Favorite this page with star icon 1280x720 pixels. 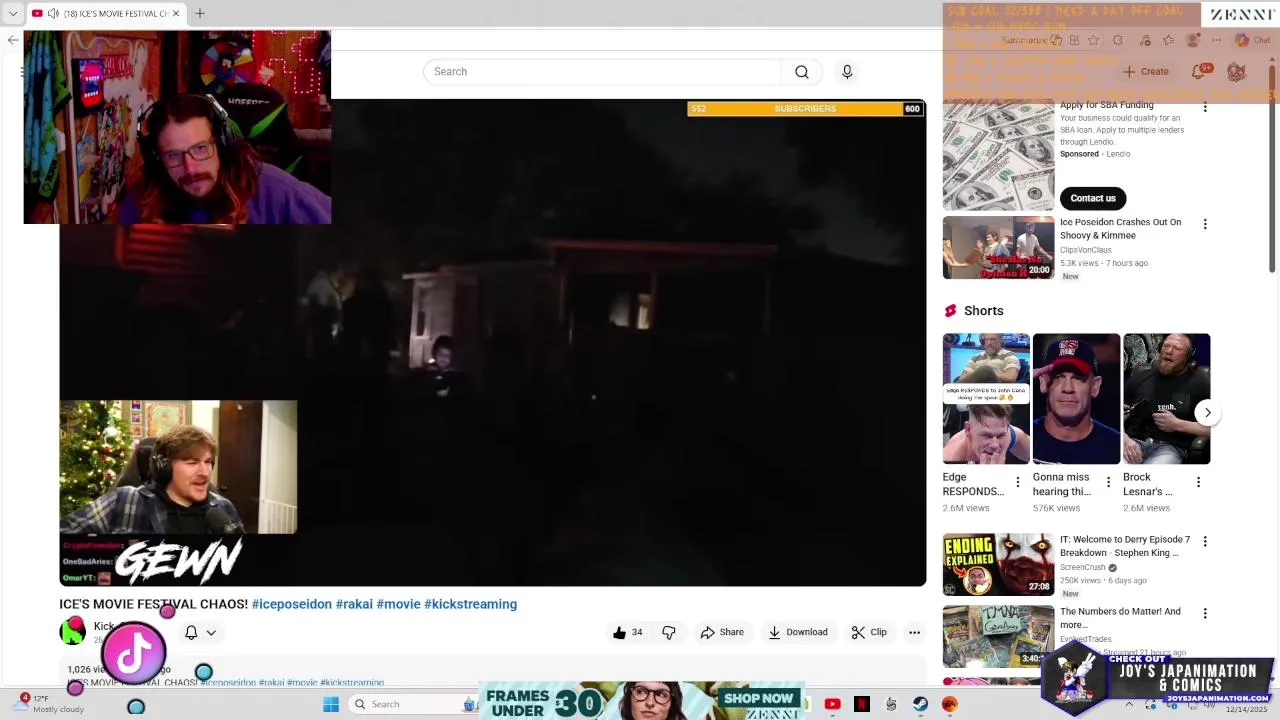coord(1093,40)
